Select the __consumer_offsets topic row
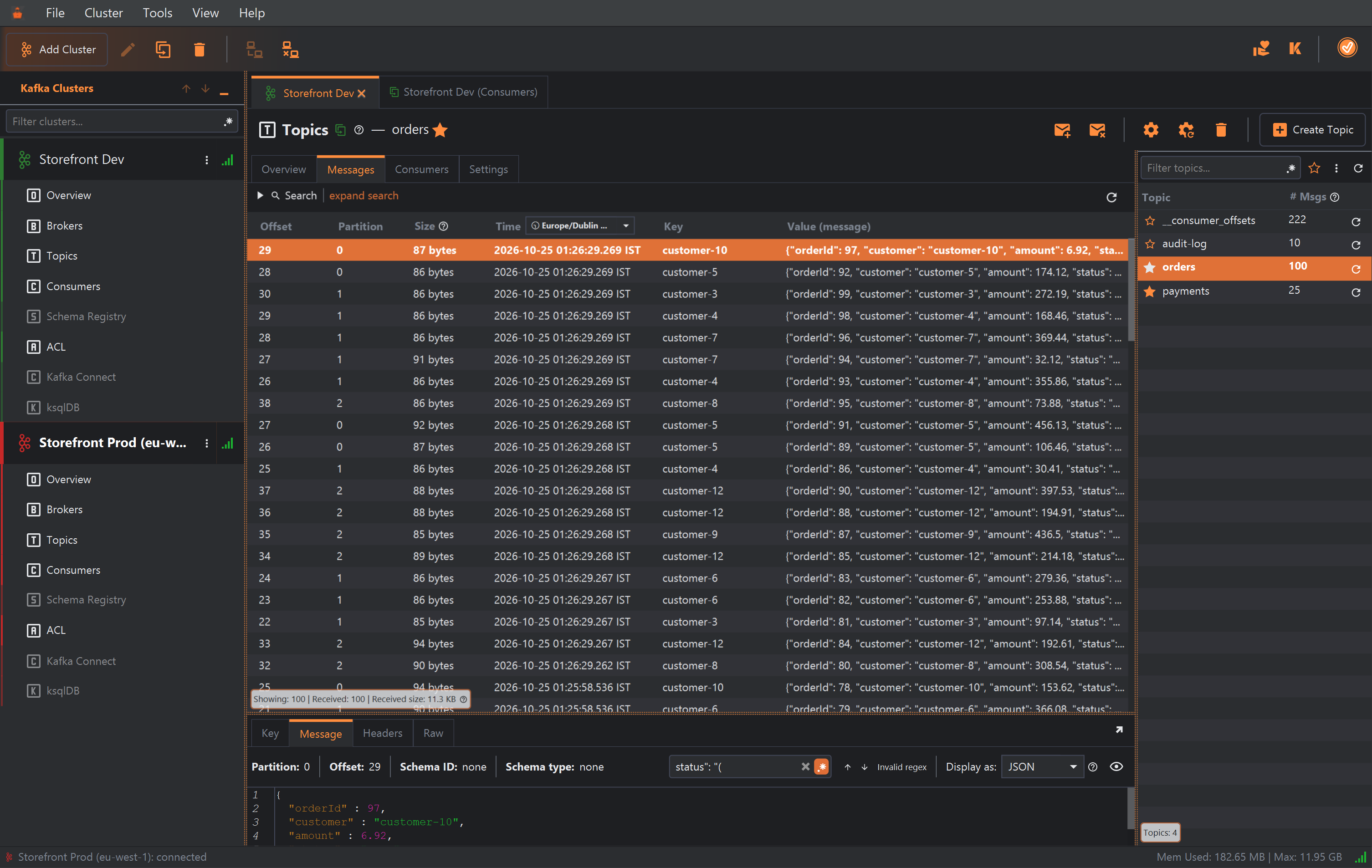1372x868 pixels. pyautogui.click(x=1254, y=220)
